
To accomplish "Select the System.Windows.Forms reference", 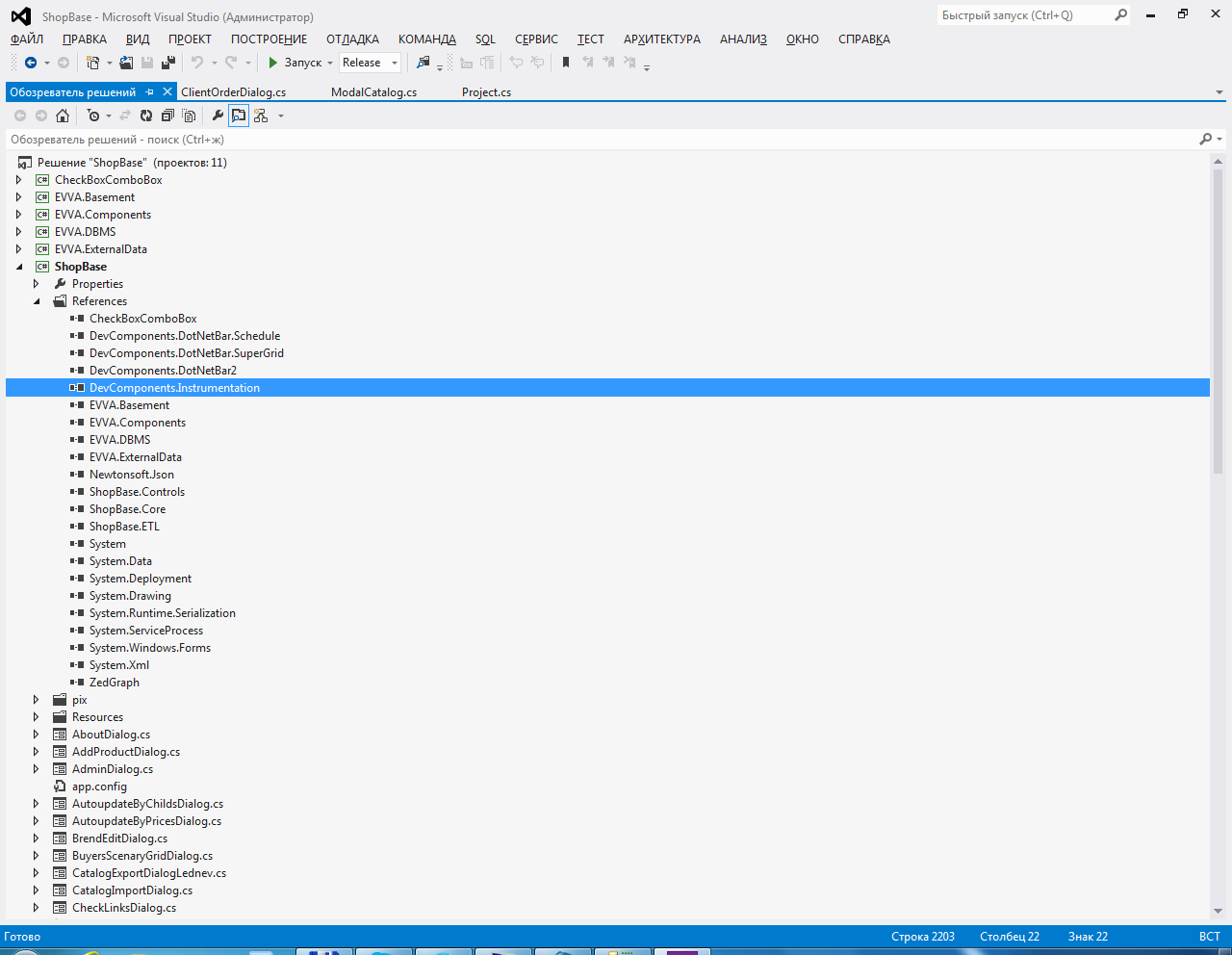I will pyautogui.click(x=150, y=648).
